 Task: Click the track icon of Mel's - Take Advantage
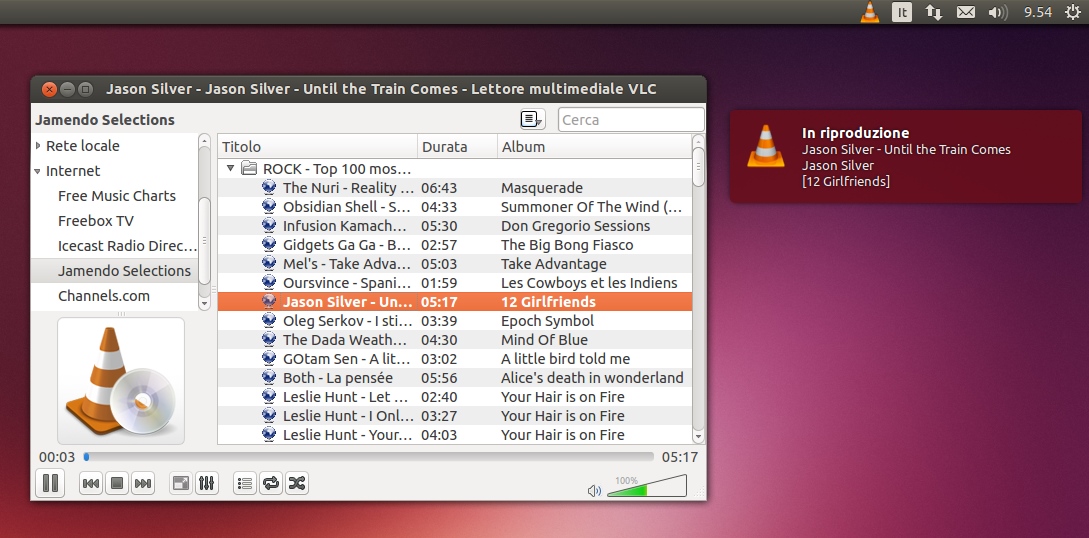(x=269, y=263)
